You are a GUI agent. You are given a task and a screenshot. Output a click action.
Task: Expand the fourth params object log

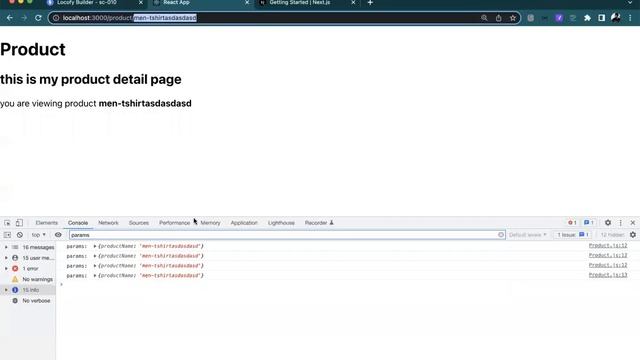pyautogui.click(x=95, y=276)
